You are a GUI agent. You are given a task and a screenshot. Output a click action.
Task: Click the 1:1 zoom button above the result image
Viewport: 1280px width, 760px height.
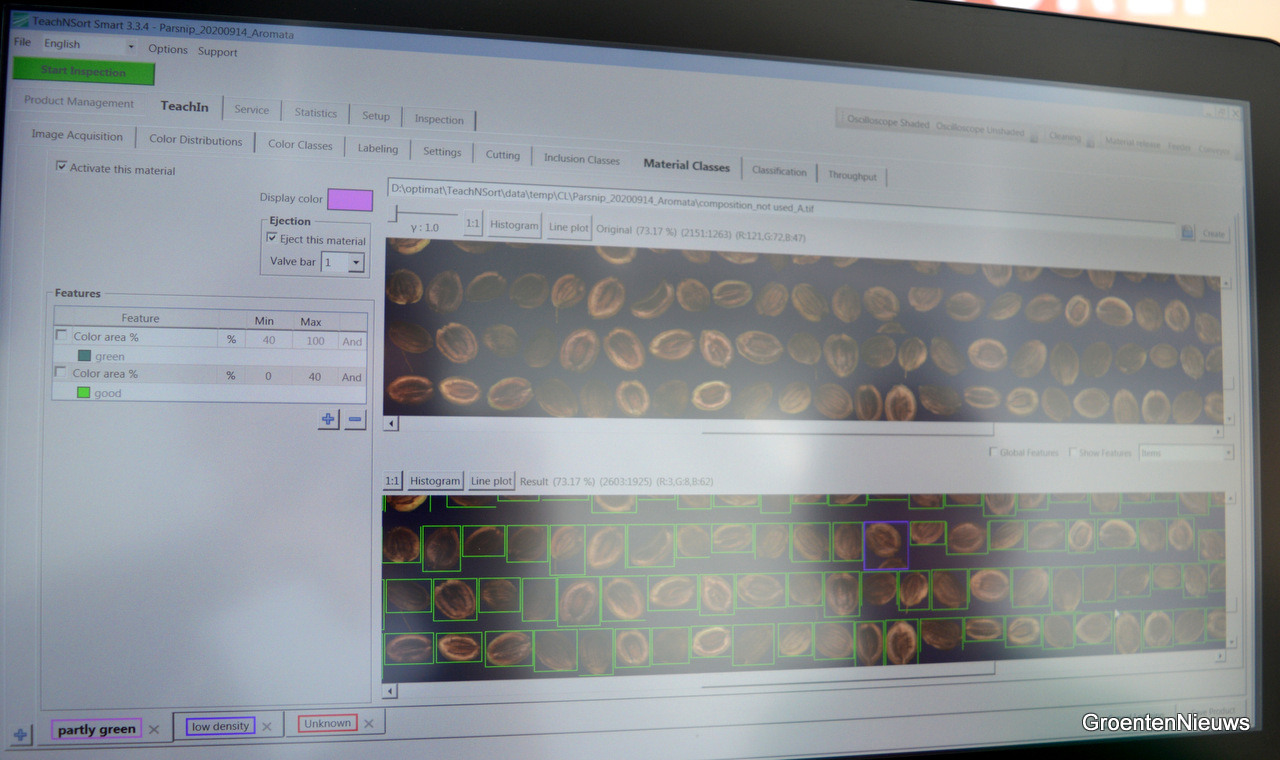[x=392, y=481]
